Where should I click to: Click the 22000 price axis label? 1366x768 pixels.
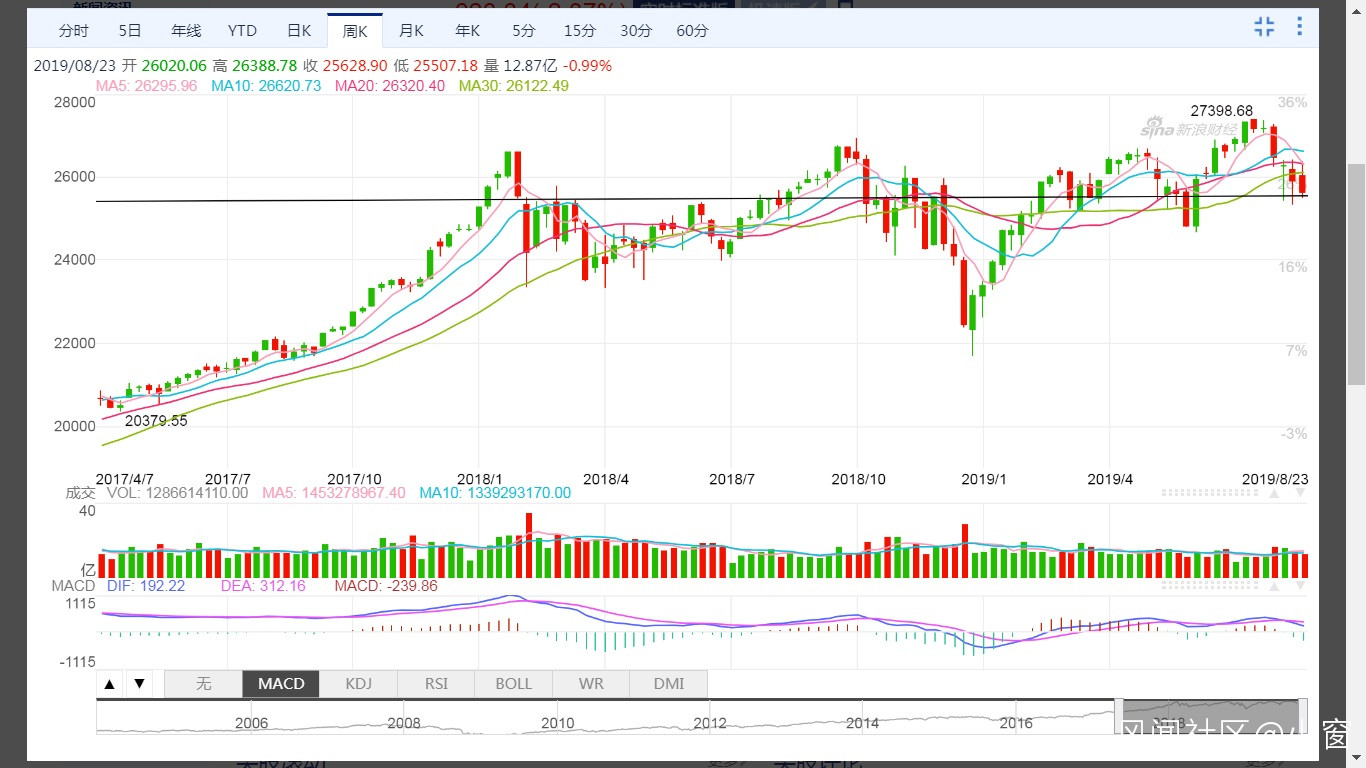point(75,343)
